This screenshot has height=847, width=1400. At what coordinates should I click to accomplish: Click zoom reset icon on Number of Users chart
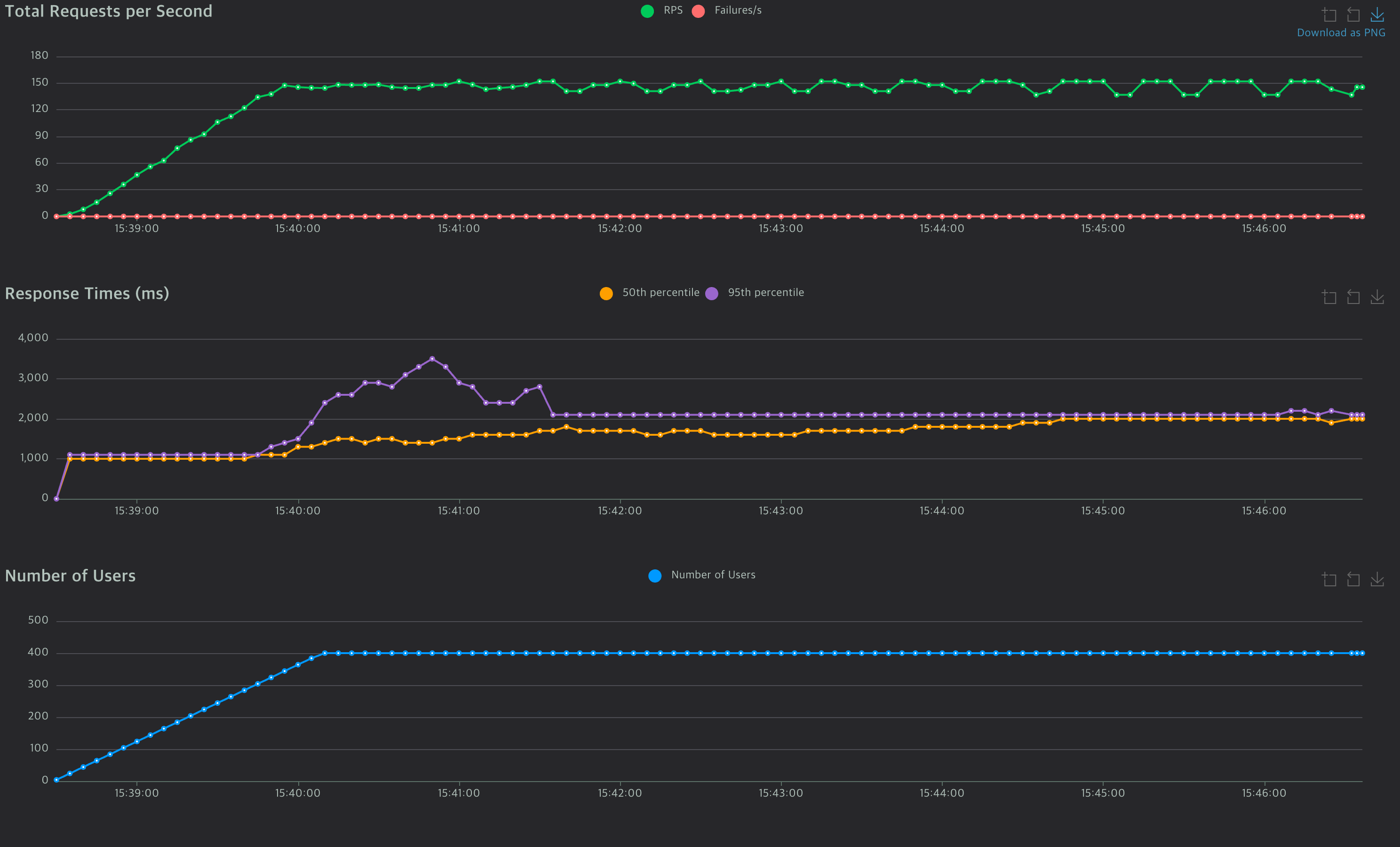(x=1353, y=579)
